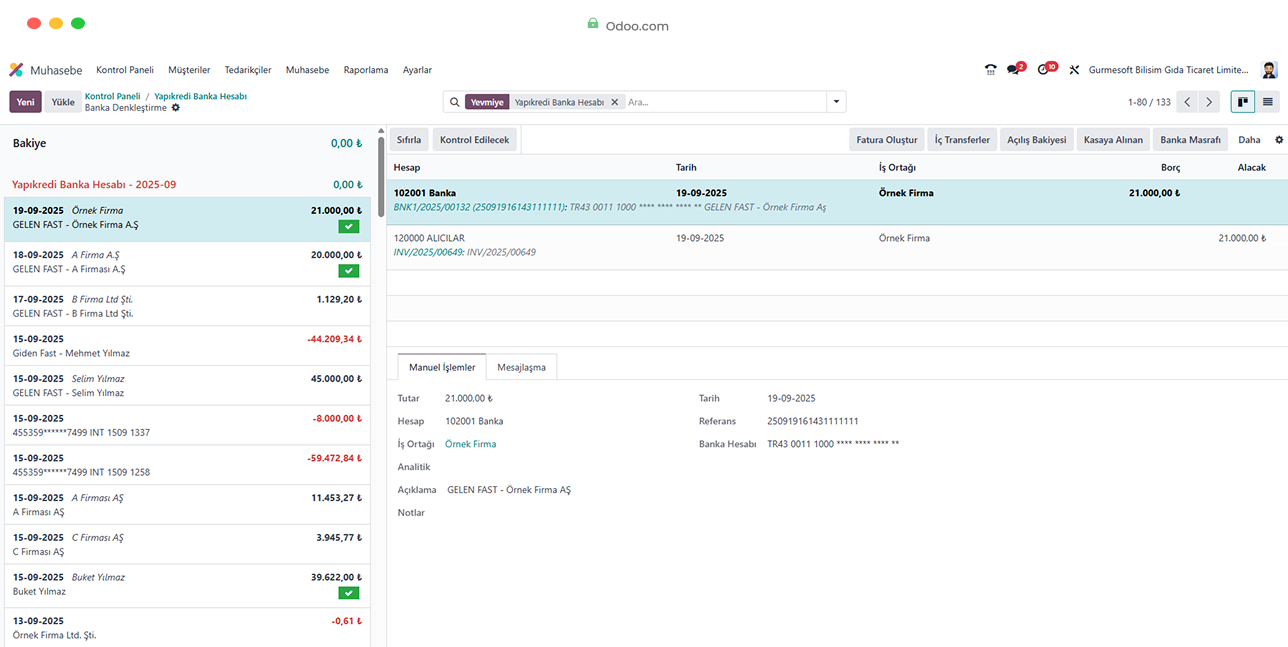Toggle green checkmark on Buket Yılmaz transaction
1288x647 pixels.
coord(348,593)
